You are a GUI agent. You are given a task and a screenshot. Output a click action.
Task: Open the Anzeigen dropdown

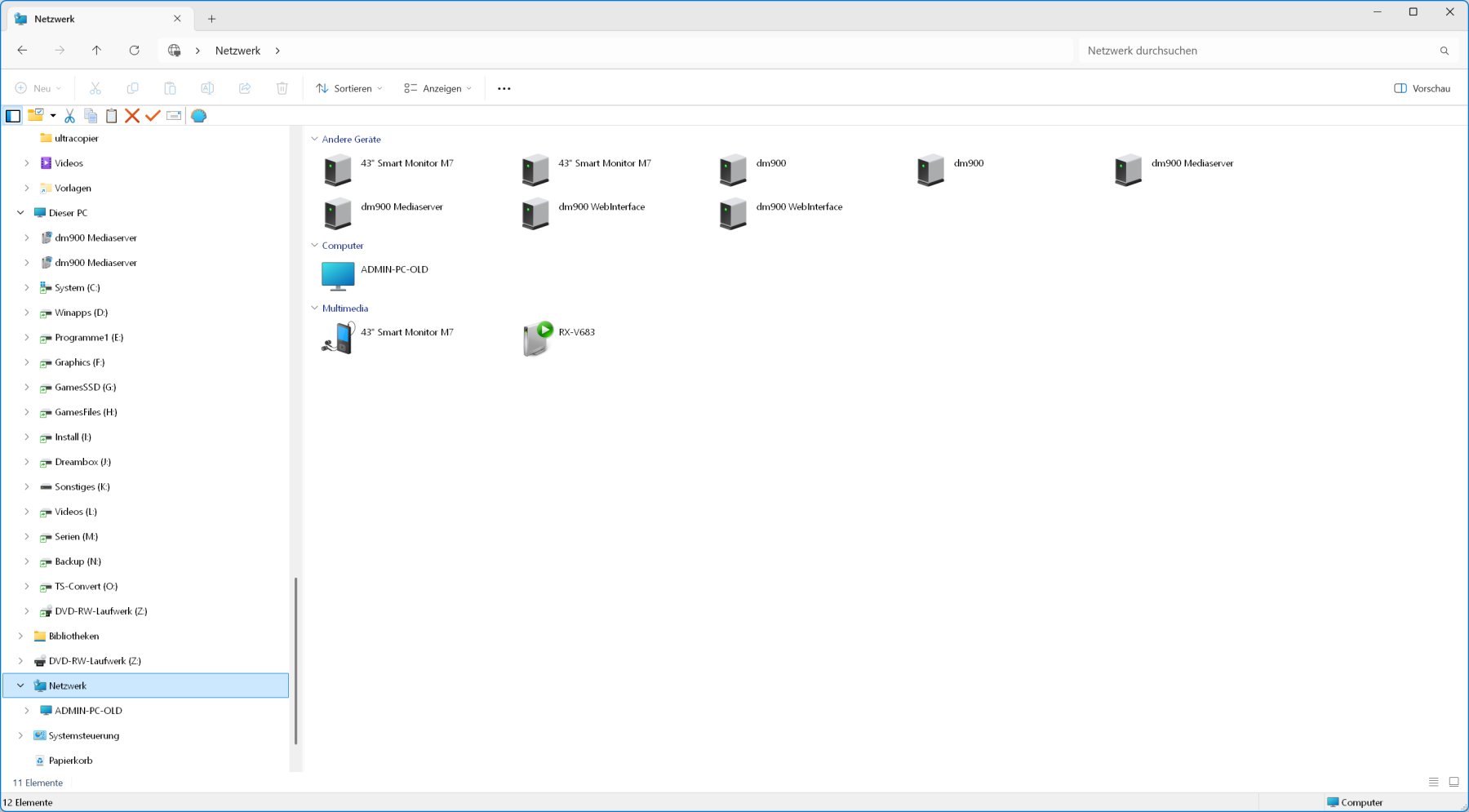(x=437, y=88)
